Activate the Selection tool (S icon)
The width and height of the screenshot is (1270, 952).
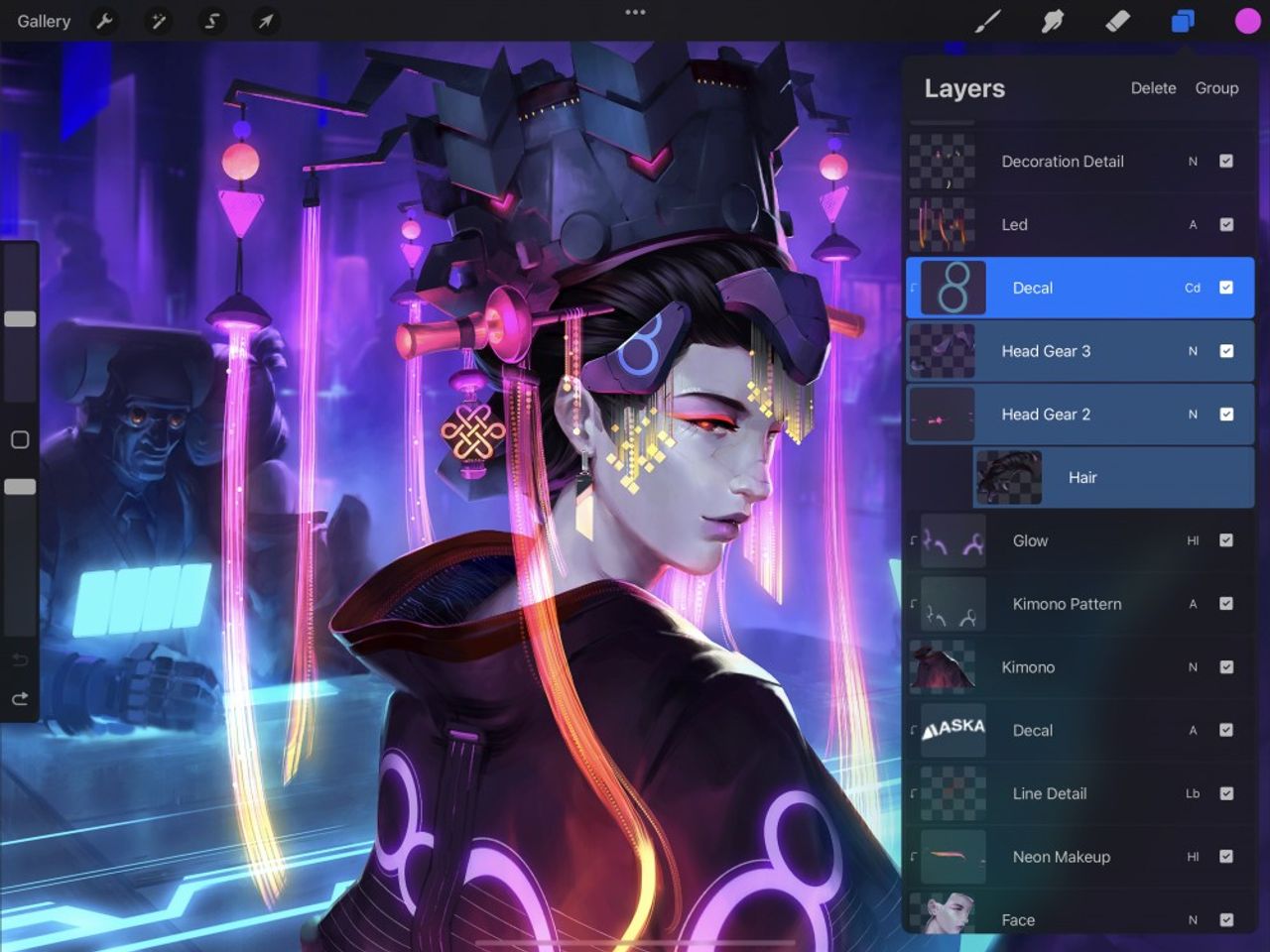(x=211, y=21)
